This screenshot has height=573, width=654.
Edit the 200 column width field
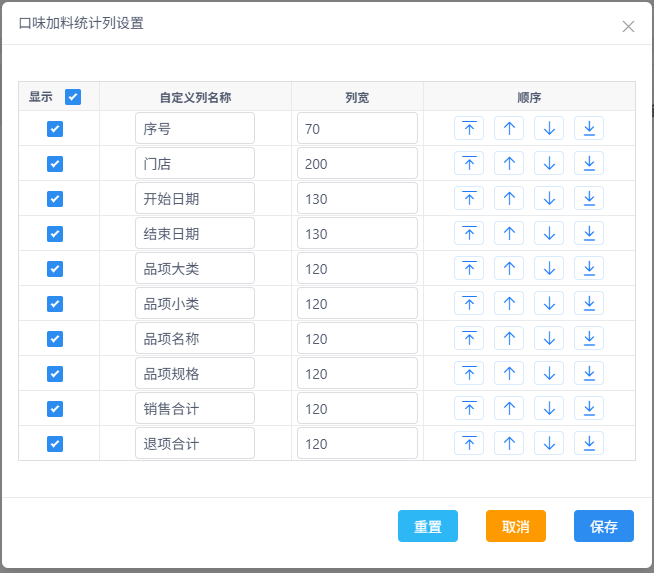click(357, 163)
